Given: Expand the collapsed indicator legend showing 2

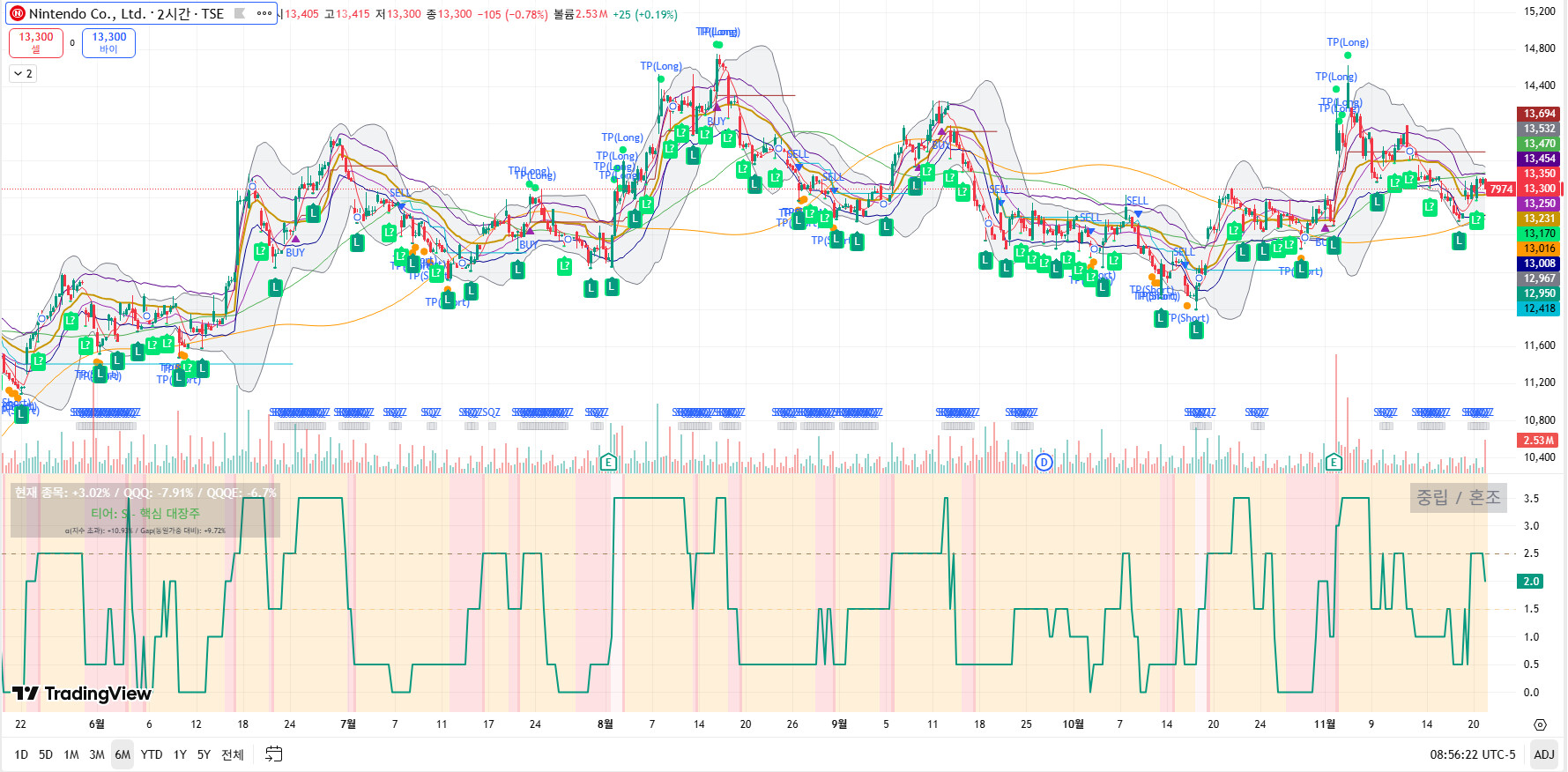Looking at the screenshot, I should click(22, 74).
